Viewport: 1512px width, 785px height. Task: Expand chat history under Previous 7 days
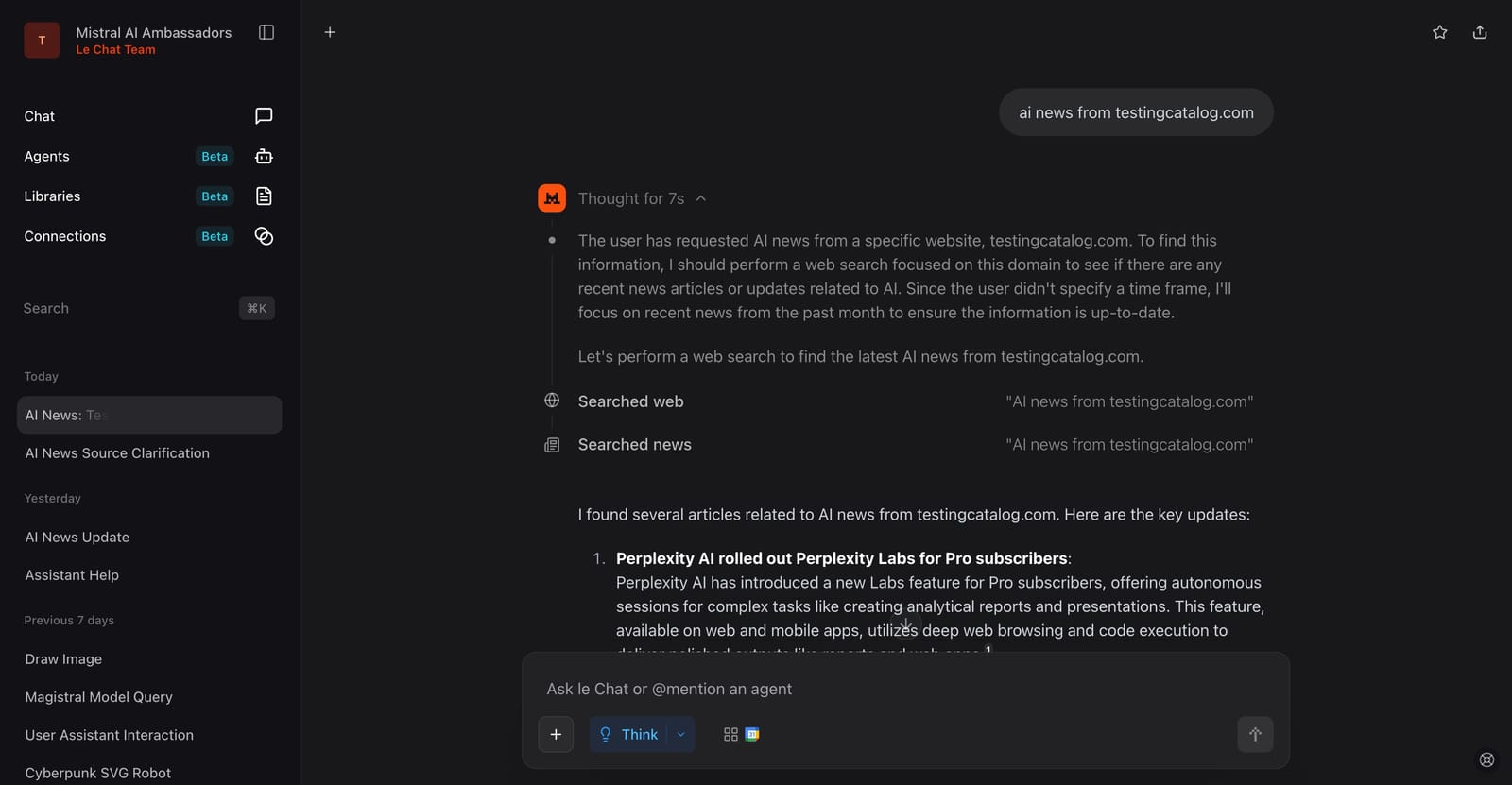68,620
